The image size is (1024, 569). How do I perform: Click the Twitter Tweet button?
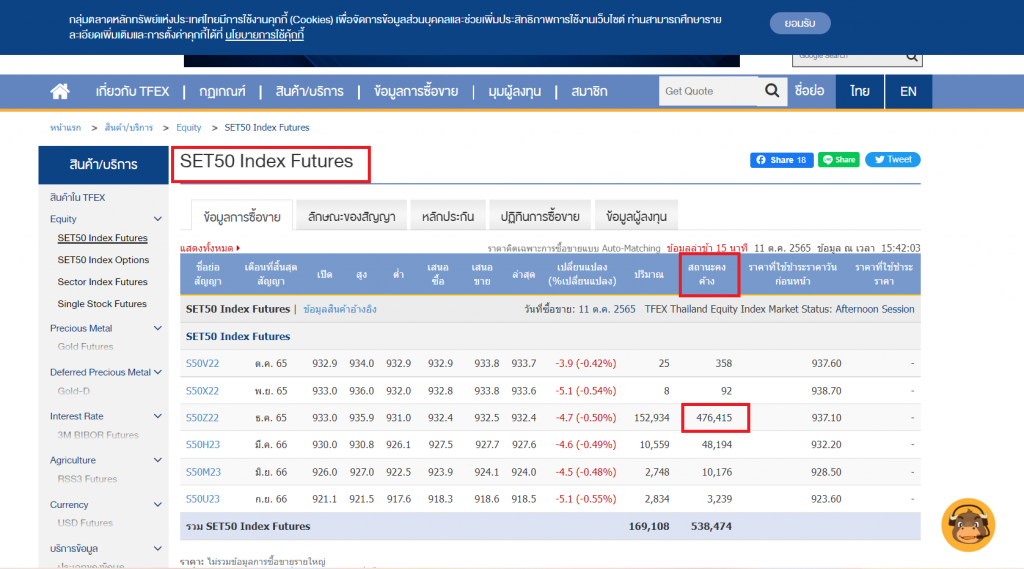point(893,159)
